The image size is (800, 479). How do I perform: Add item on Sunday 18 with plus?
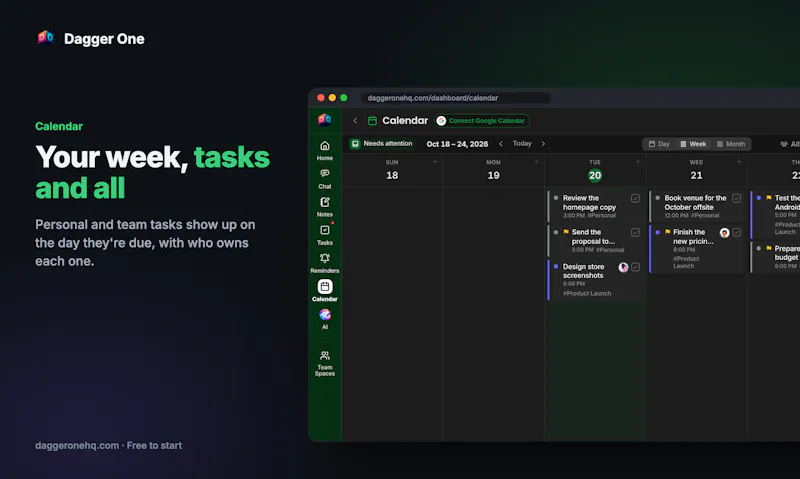pos(435,162)
